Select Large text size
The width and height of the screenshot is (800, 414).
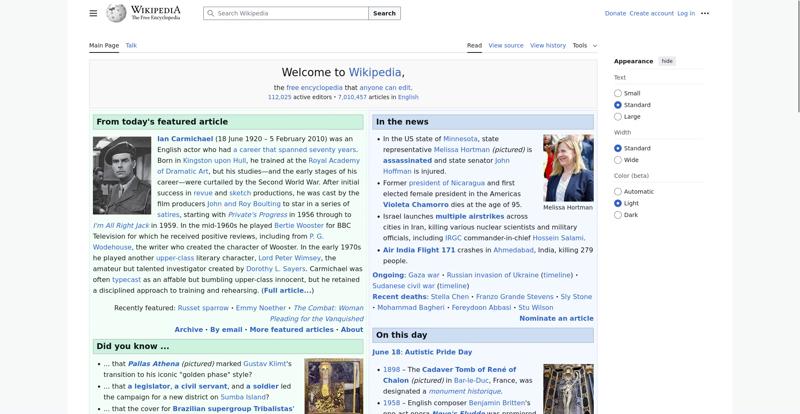coord(618,117)
